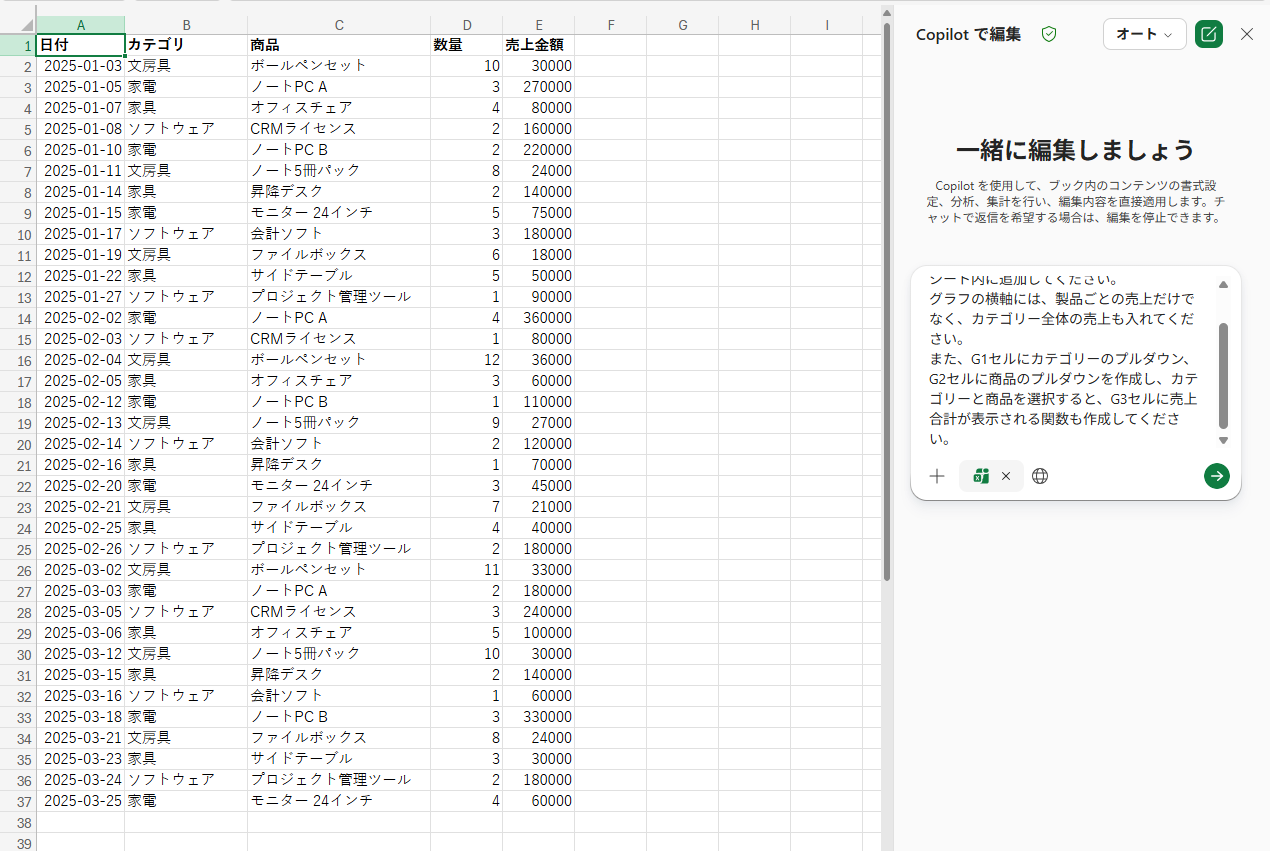The image size is (1270, 851).
Task: Close the Copilot editing pane
Action: [1247, 34]
